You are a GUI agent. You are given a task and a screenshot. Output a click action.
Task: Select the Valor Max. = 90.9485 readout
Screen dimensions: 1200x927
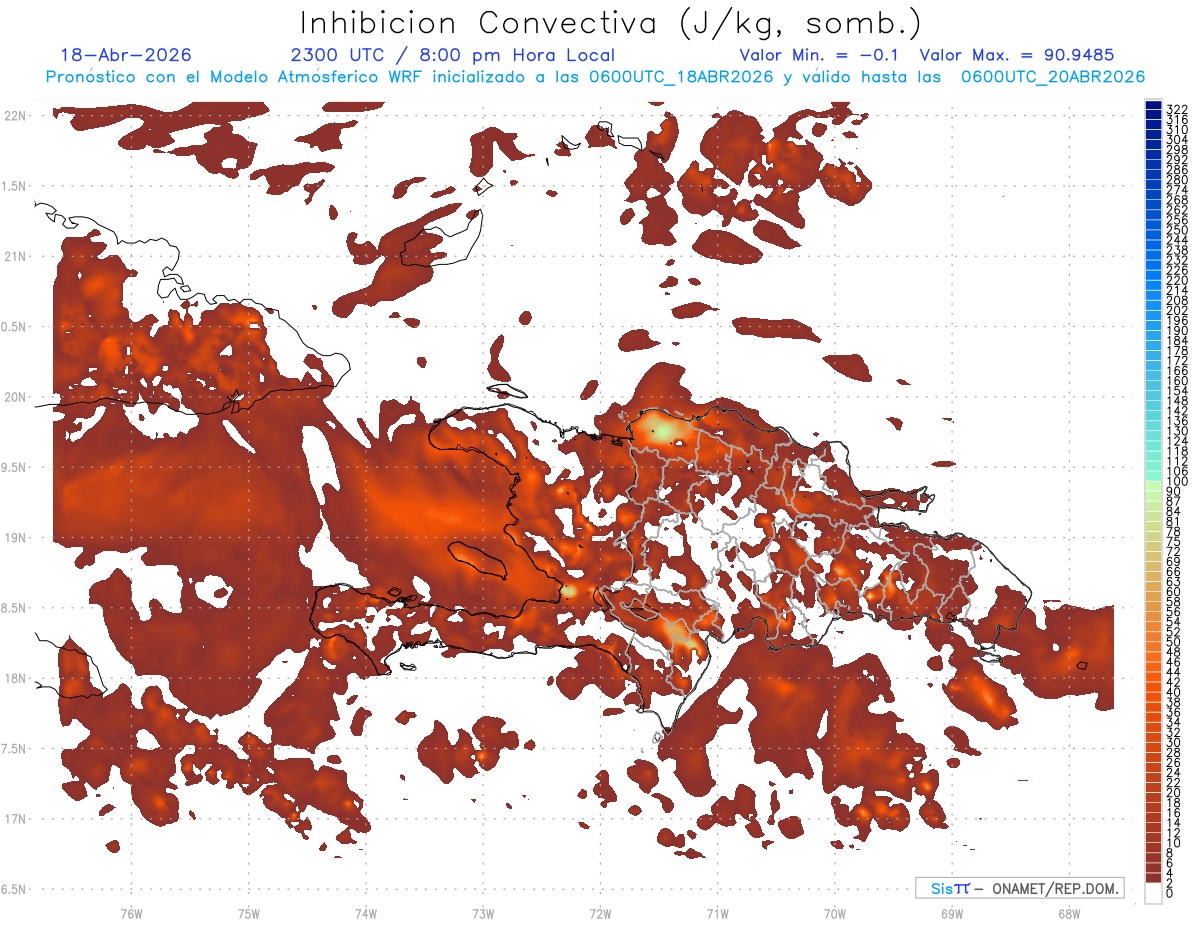[x=1017, y=55]
